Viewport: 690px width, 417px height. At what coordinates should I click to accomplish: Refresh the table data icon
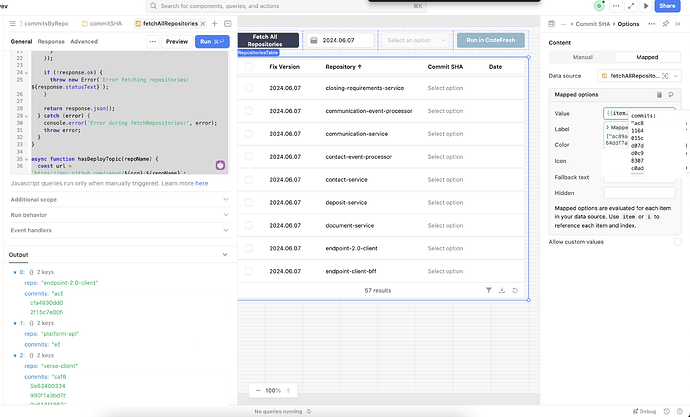click(x=515, y=290)
